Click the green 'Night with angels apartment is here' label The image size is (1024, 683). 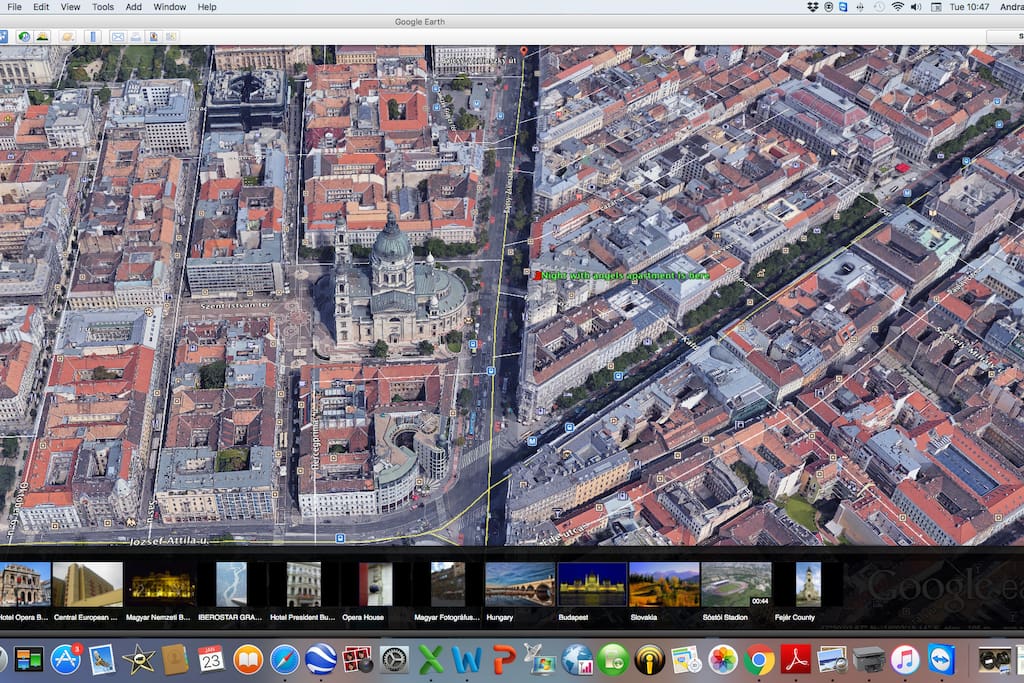[x=625, y=276]
